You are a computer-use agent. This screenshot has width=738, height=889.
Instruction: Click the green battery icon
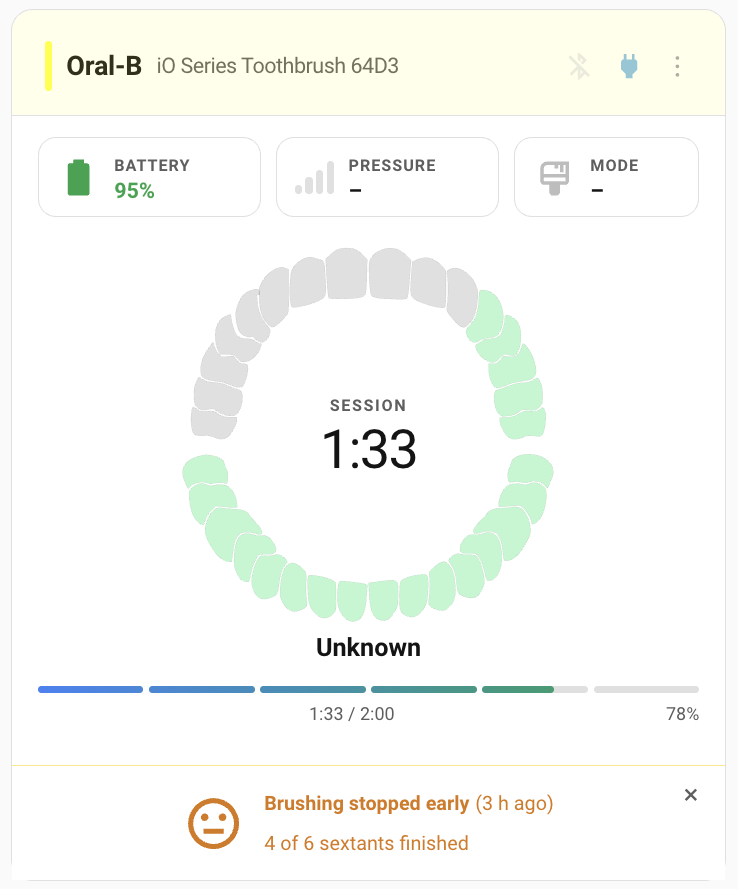tap(79, 177)
